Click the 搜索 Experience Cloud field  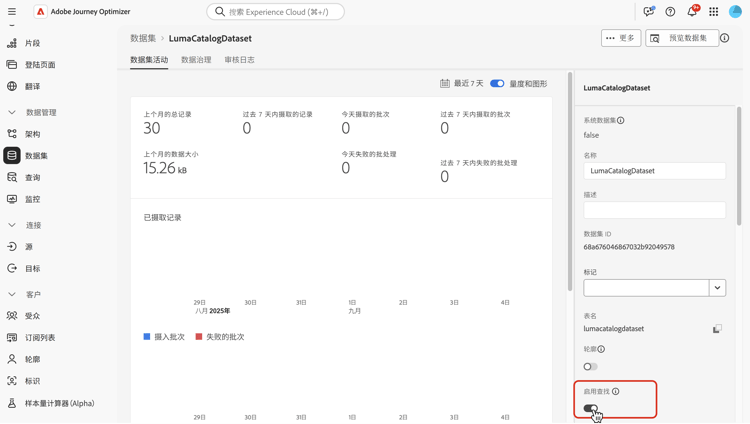click(x=276, y=11)
